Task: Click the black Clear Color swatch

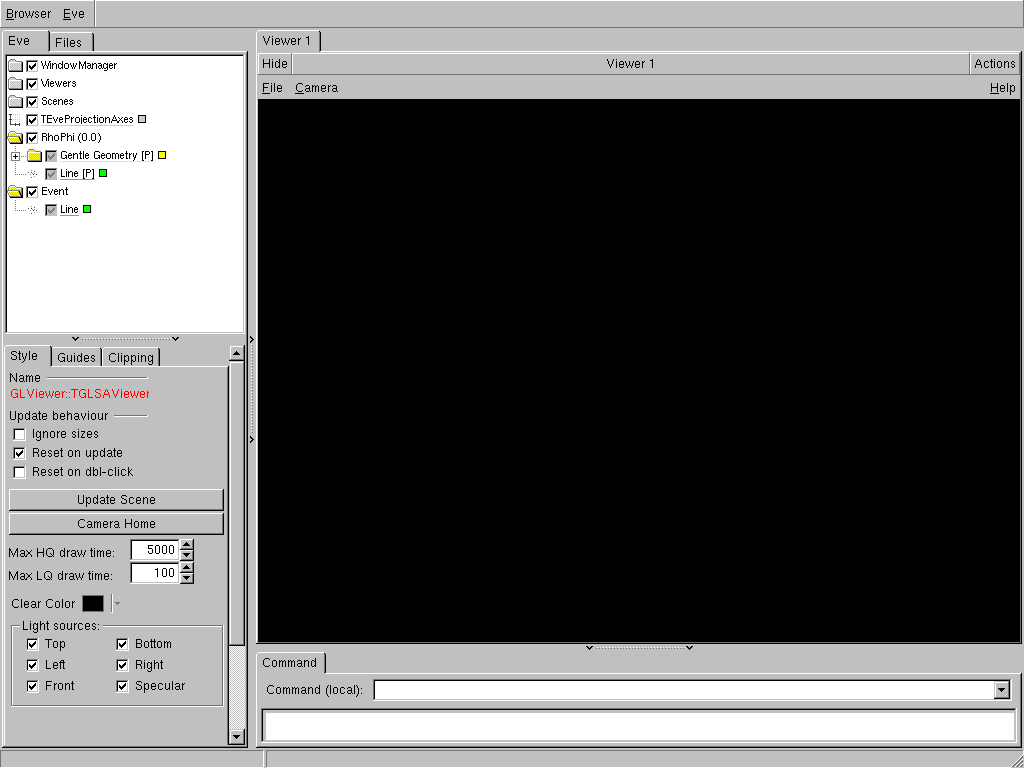Action: [93, 604]
